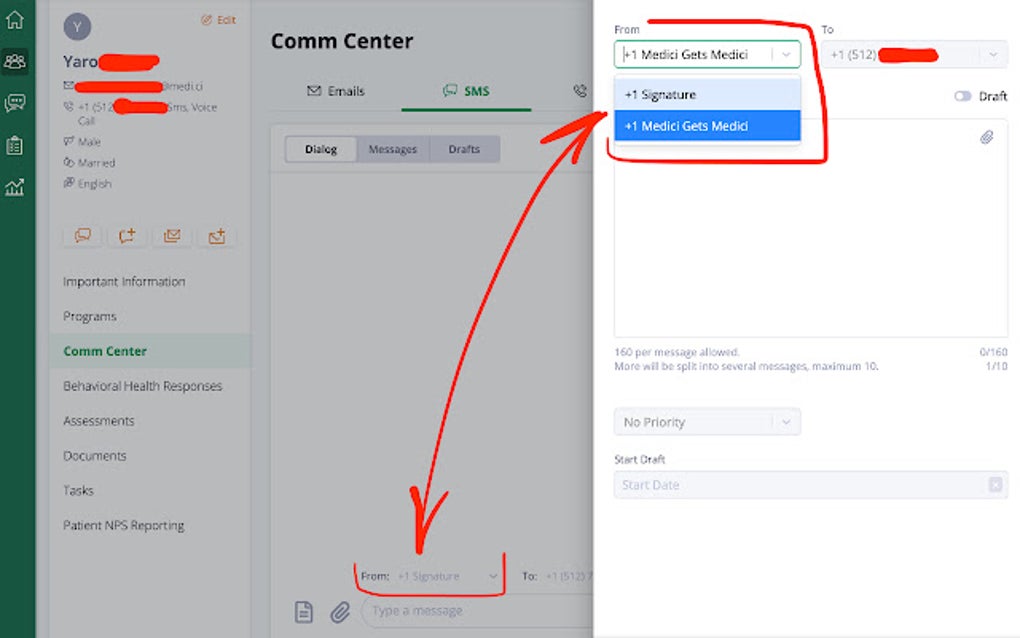Click the new email quick action icon with plus
The width and height of the screenshot is (1020, 638).
pyautogui.click(x=216, y=236)
